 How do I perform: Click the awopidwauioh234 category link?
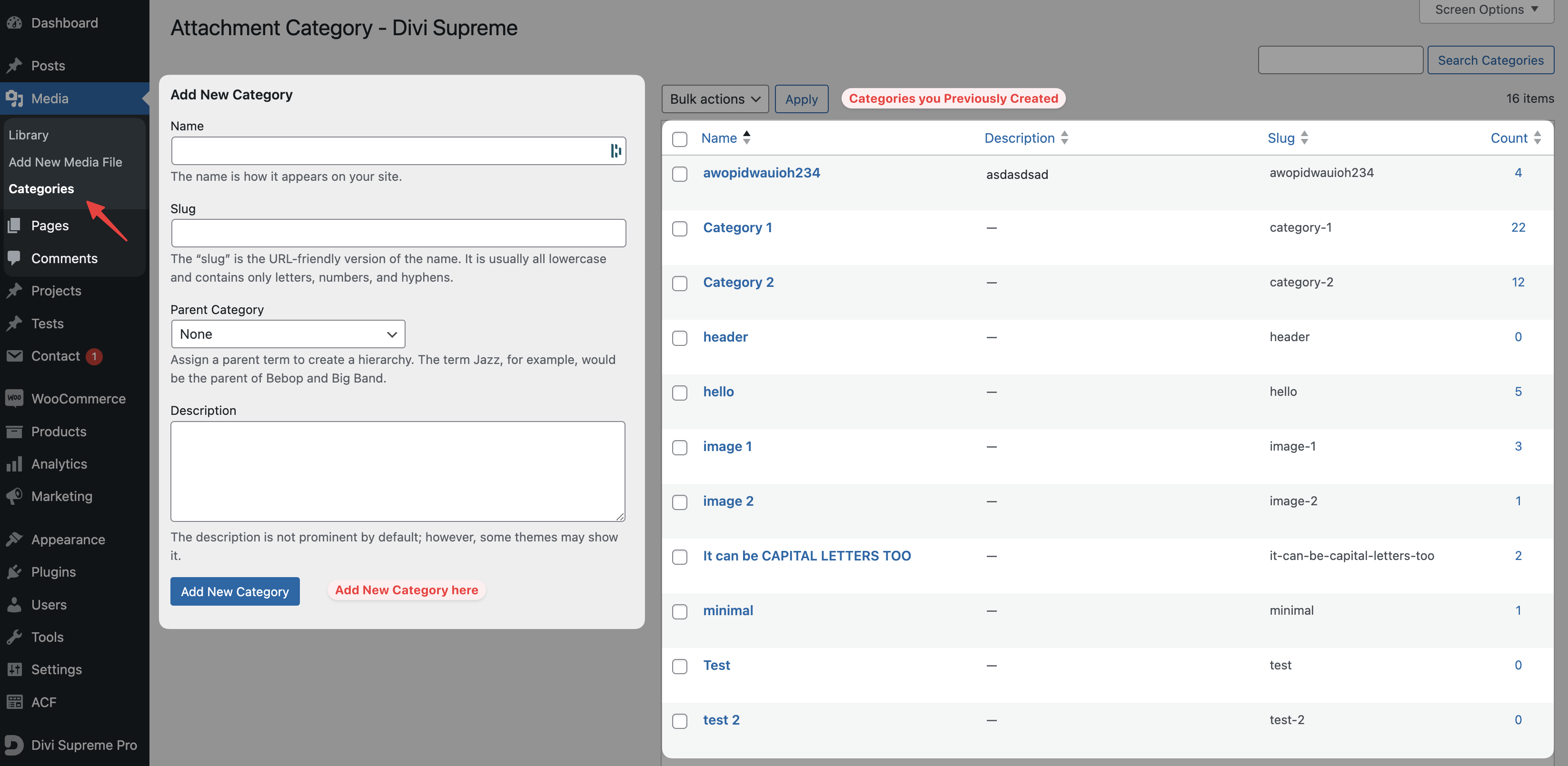tap(761, 172)
